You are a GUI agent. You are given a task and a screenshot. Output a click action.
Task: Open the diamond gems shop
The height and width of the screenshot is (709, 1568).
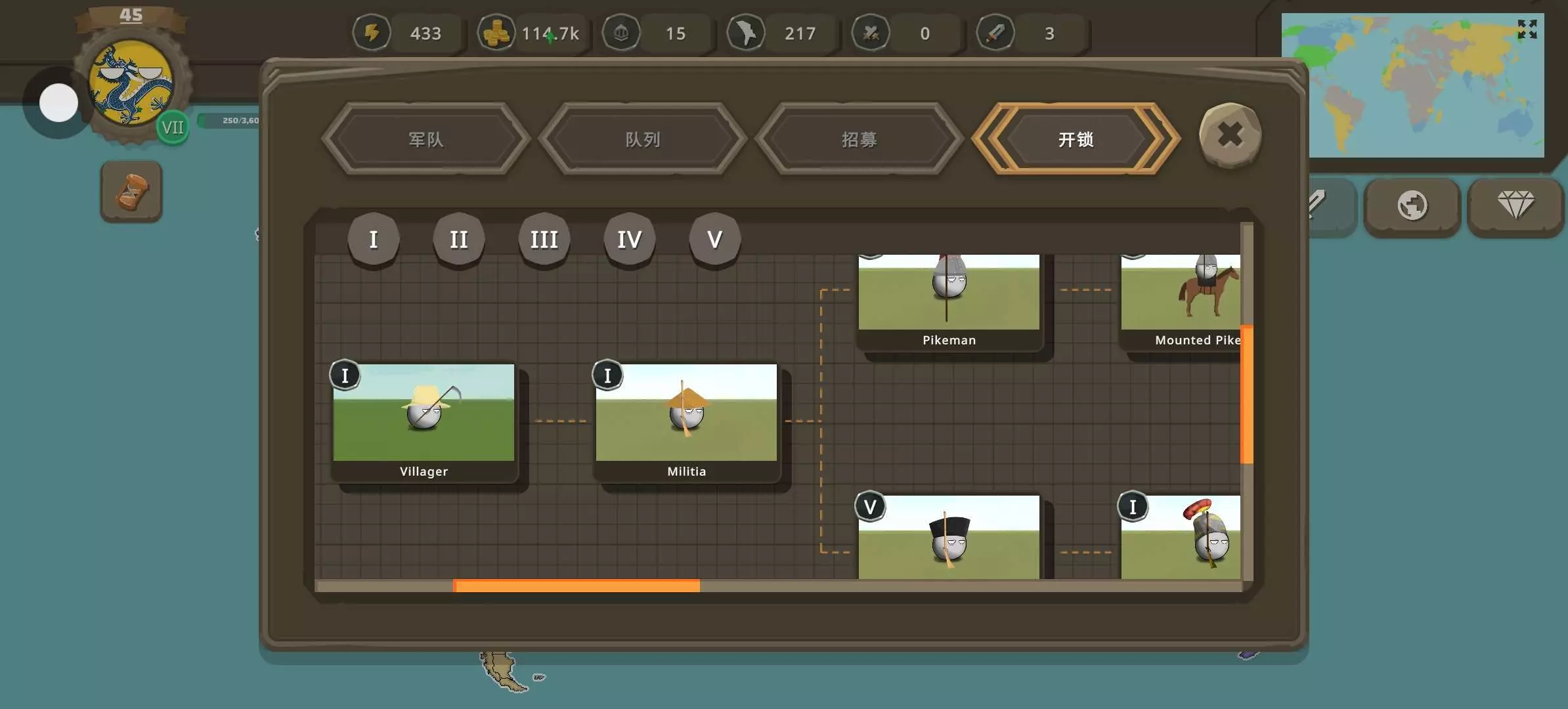(x=1515, y=205)
